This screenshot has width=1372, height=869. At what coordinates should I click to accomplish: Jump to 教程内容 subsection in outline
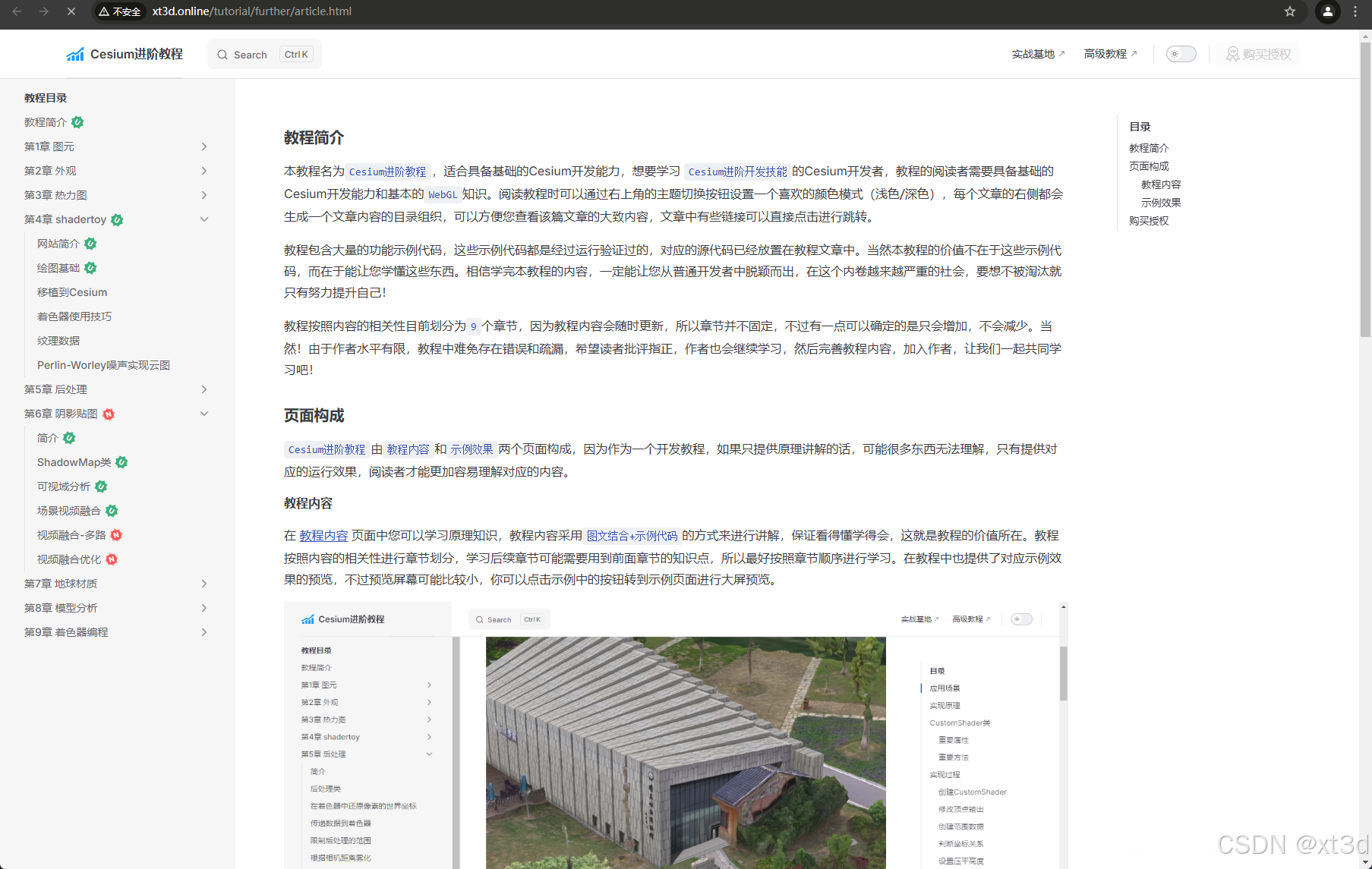(1161, 184)
